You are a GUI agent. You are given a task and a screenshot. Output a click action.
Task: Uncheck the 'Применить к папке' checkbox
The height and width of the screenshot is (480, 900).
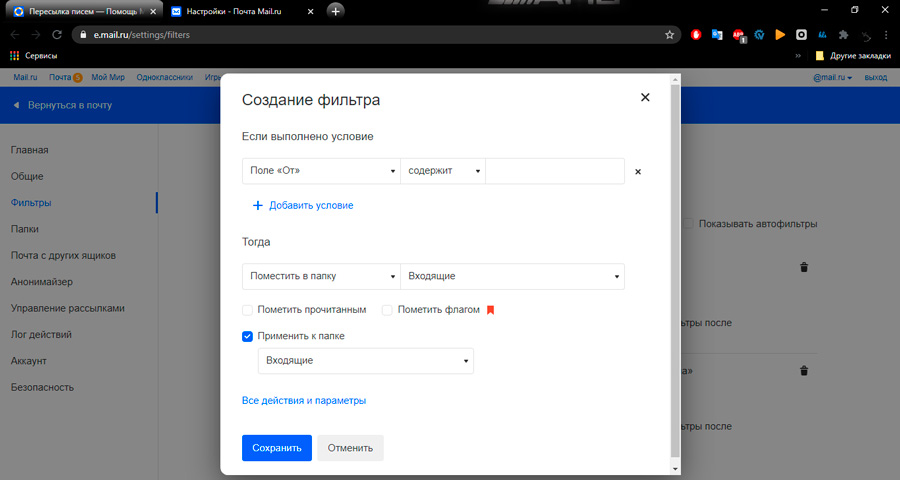point(248,336)
